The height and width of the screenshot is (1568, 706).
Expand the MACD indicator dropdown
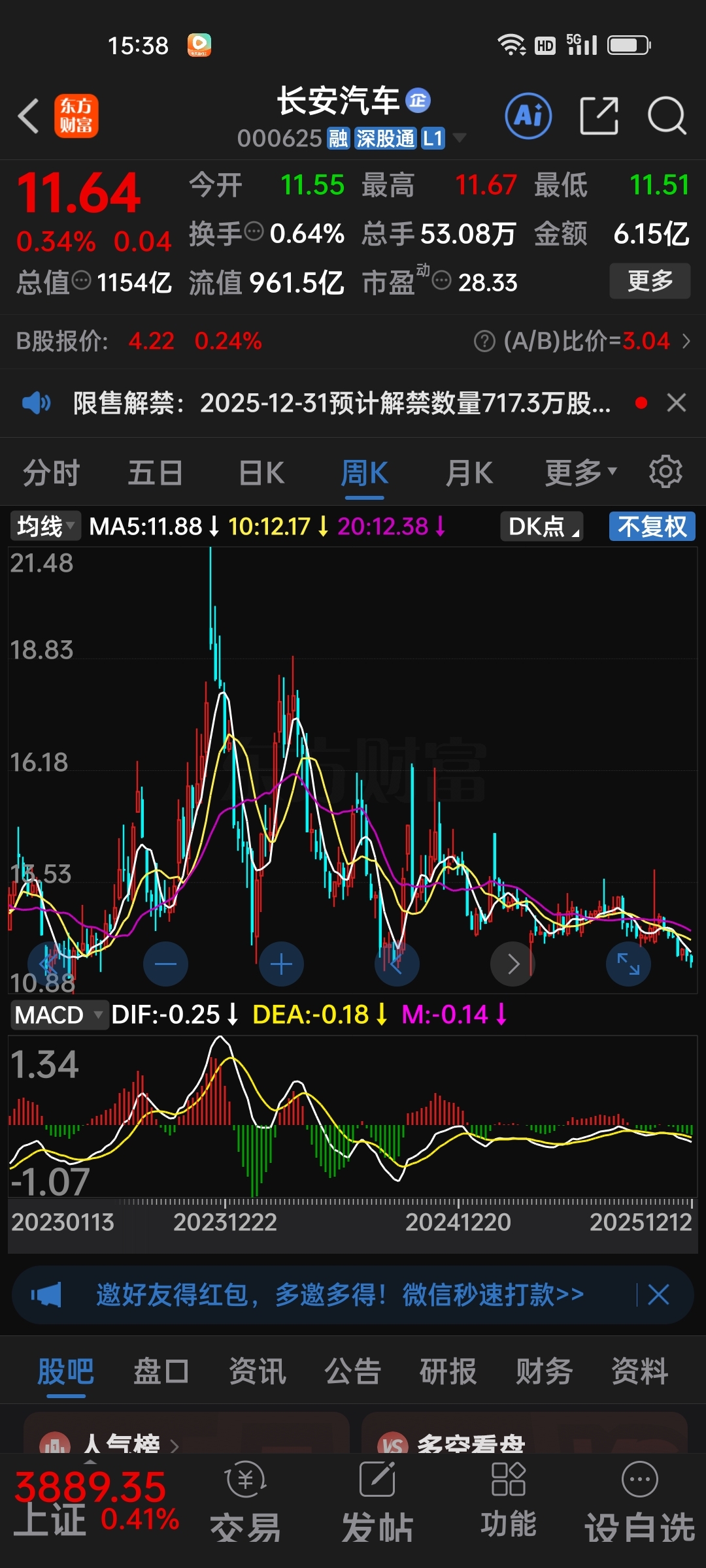click(x=59, y=1015)
